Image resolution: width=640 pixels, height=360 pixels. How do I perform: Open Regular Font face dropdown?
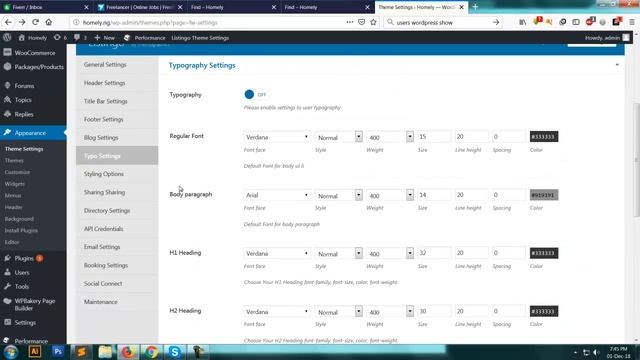tap(277, 137)
